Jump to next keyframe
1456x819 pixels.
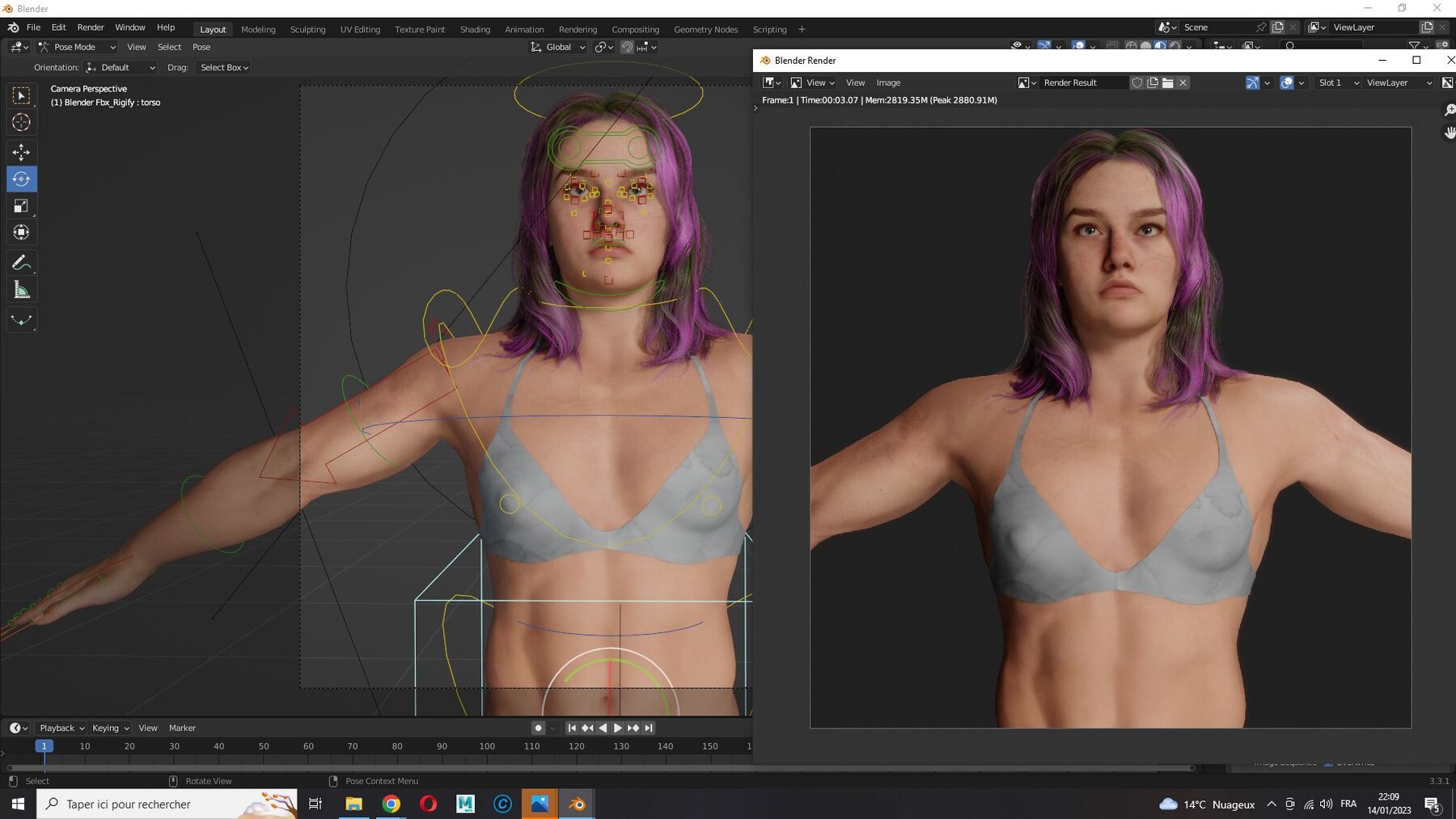[x=633, y=728]
